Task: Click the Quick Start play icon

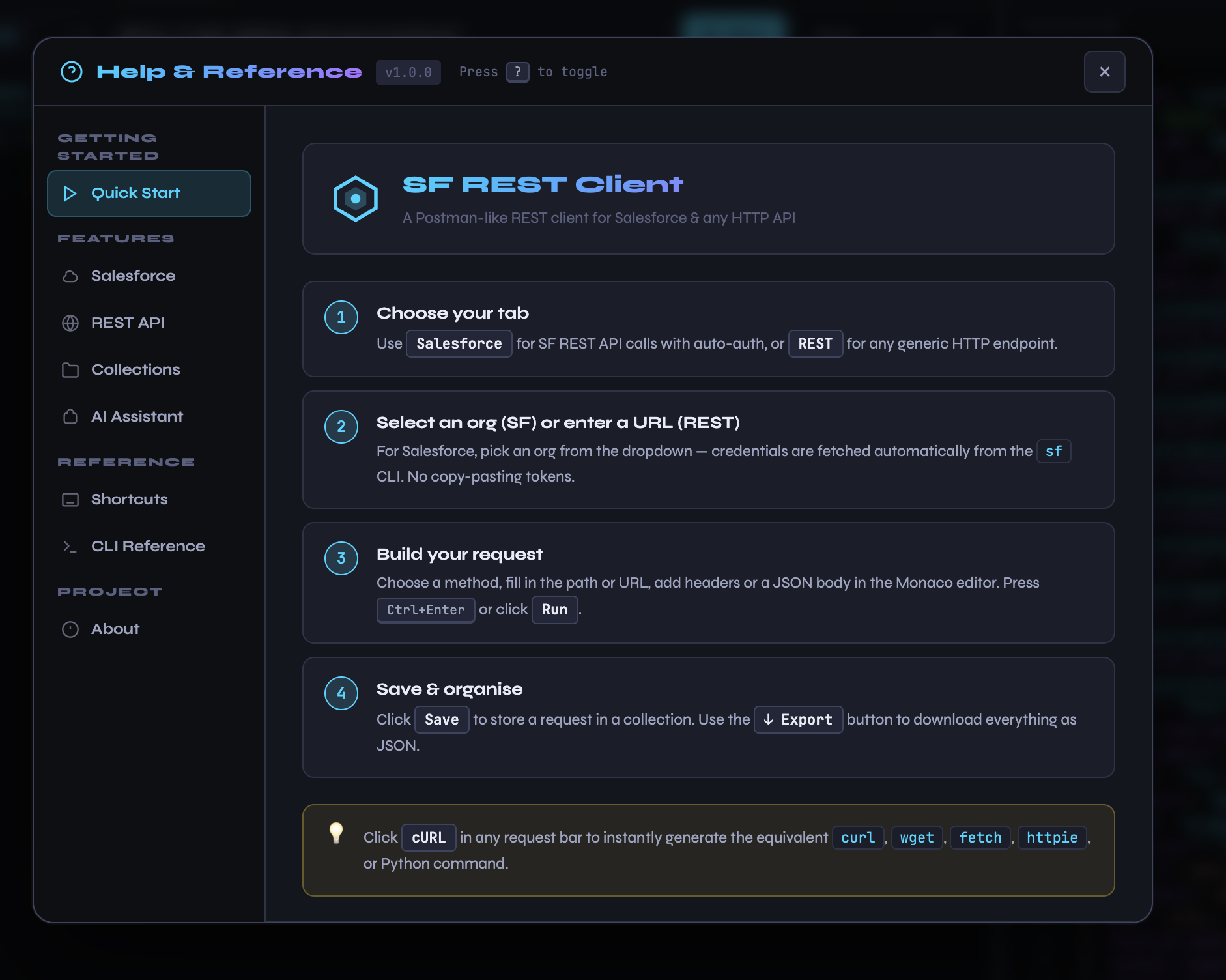Action: tap(70, 194)
